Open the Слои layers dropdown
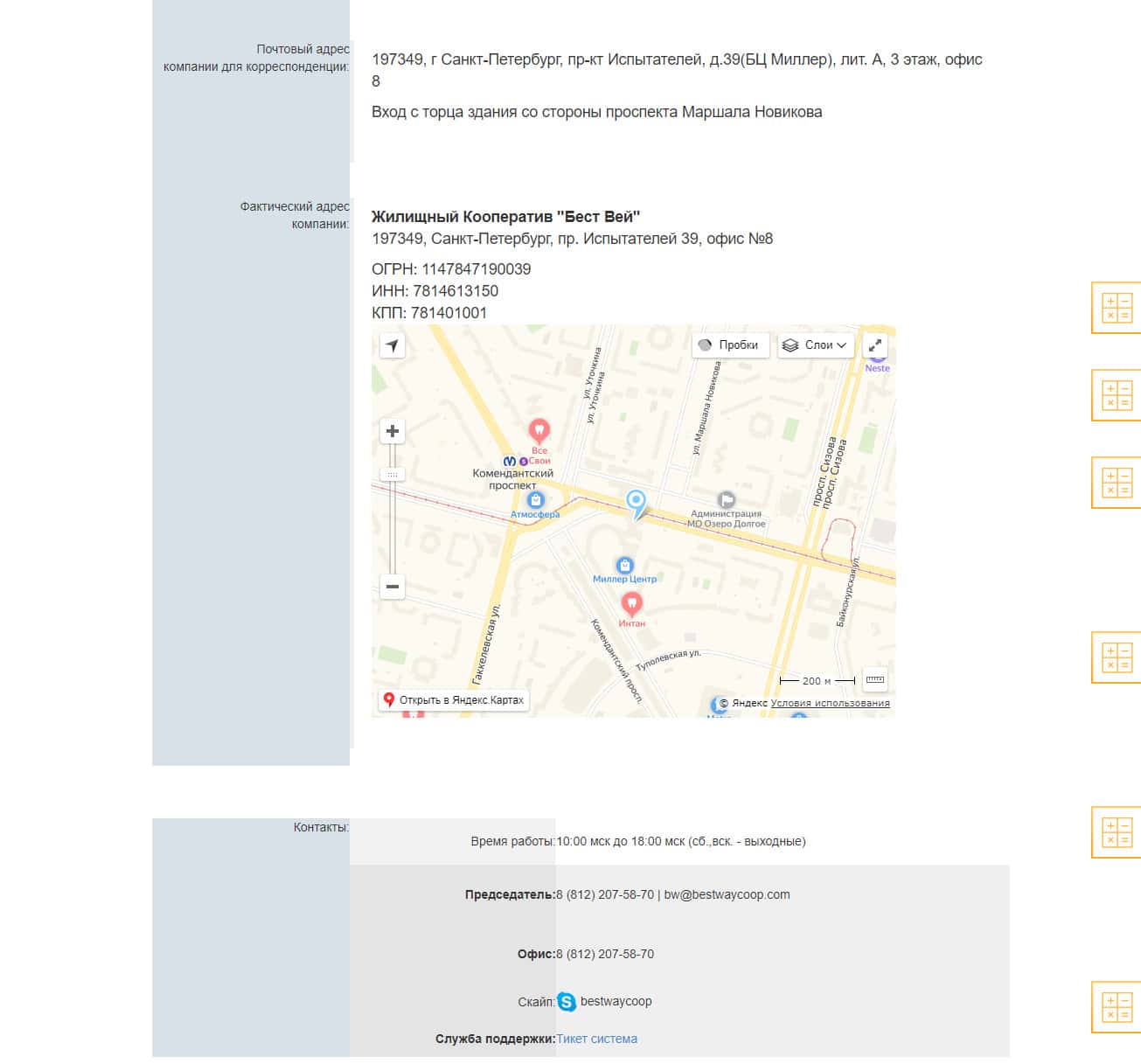Viewport: 1141px width, 1064px height. (x=815, y=345)
